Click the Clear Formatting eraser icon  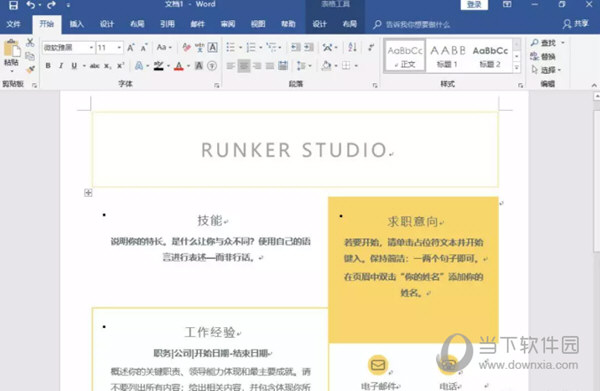pos(186,47)
